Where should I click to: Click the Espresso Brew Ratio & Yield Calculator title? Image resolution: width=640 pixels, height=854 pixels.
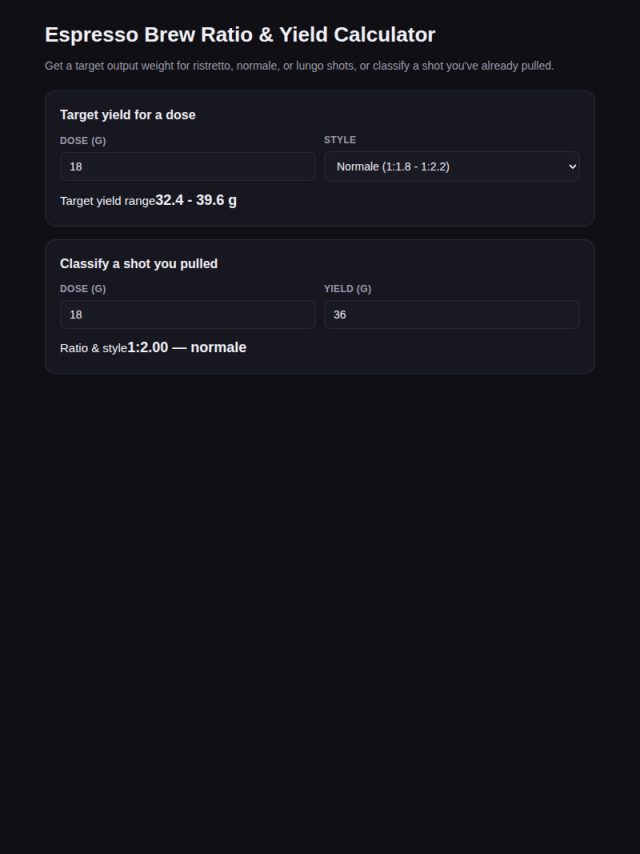pos(240,35)
